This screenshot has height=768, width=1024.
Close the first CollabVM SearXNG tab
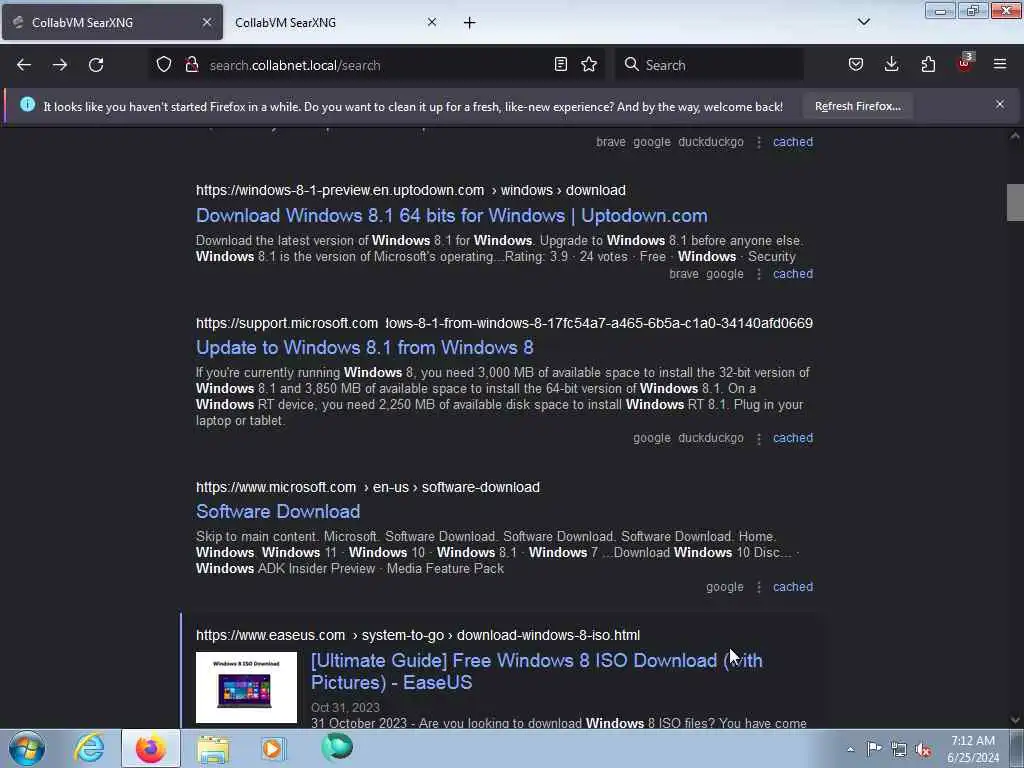tap(207, 22)
